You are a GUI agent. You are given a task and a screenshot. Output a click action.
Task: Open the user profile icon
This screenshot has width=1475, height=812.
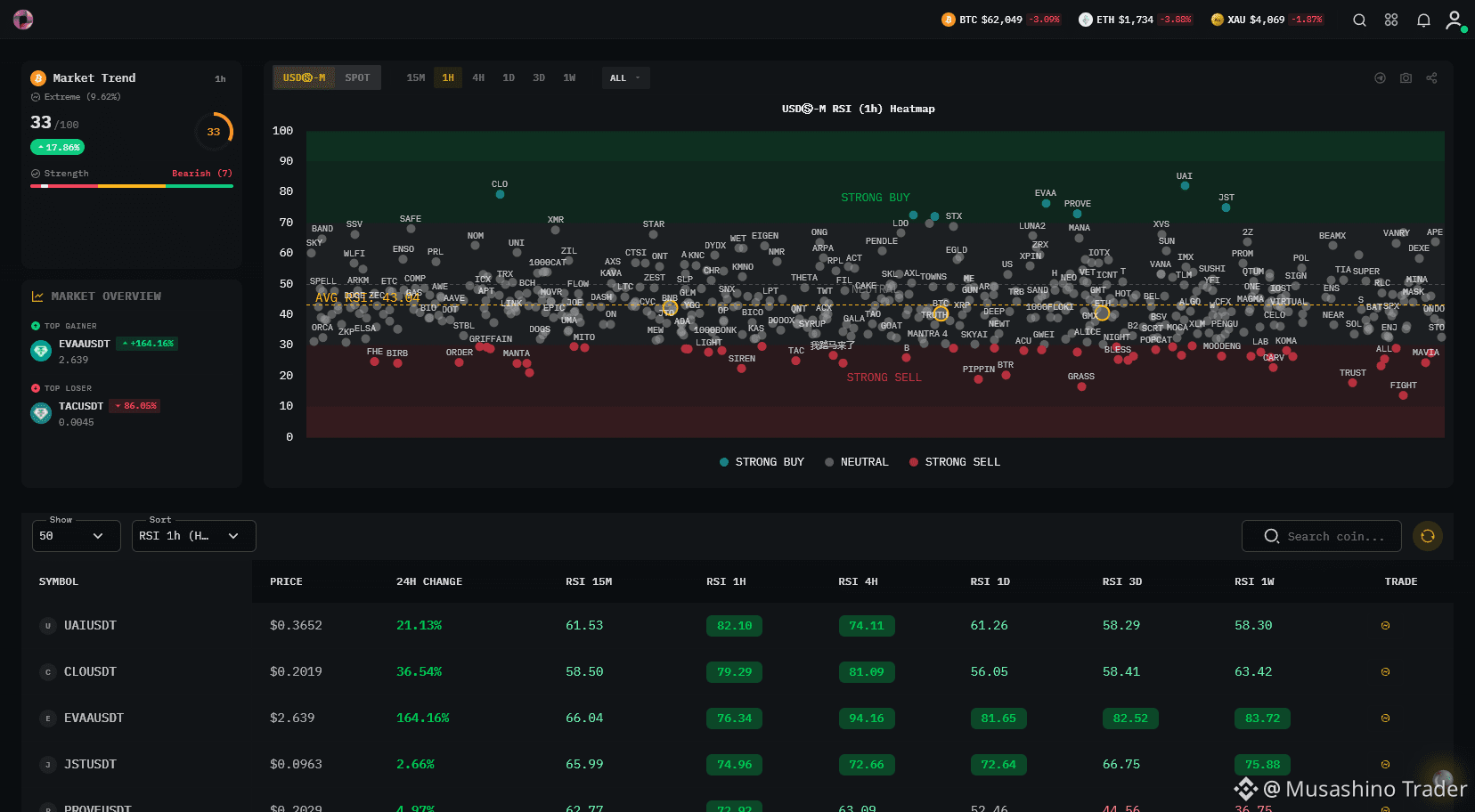[1455, 20]
